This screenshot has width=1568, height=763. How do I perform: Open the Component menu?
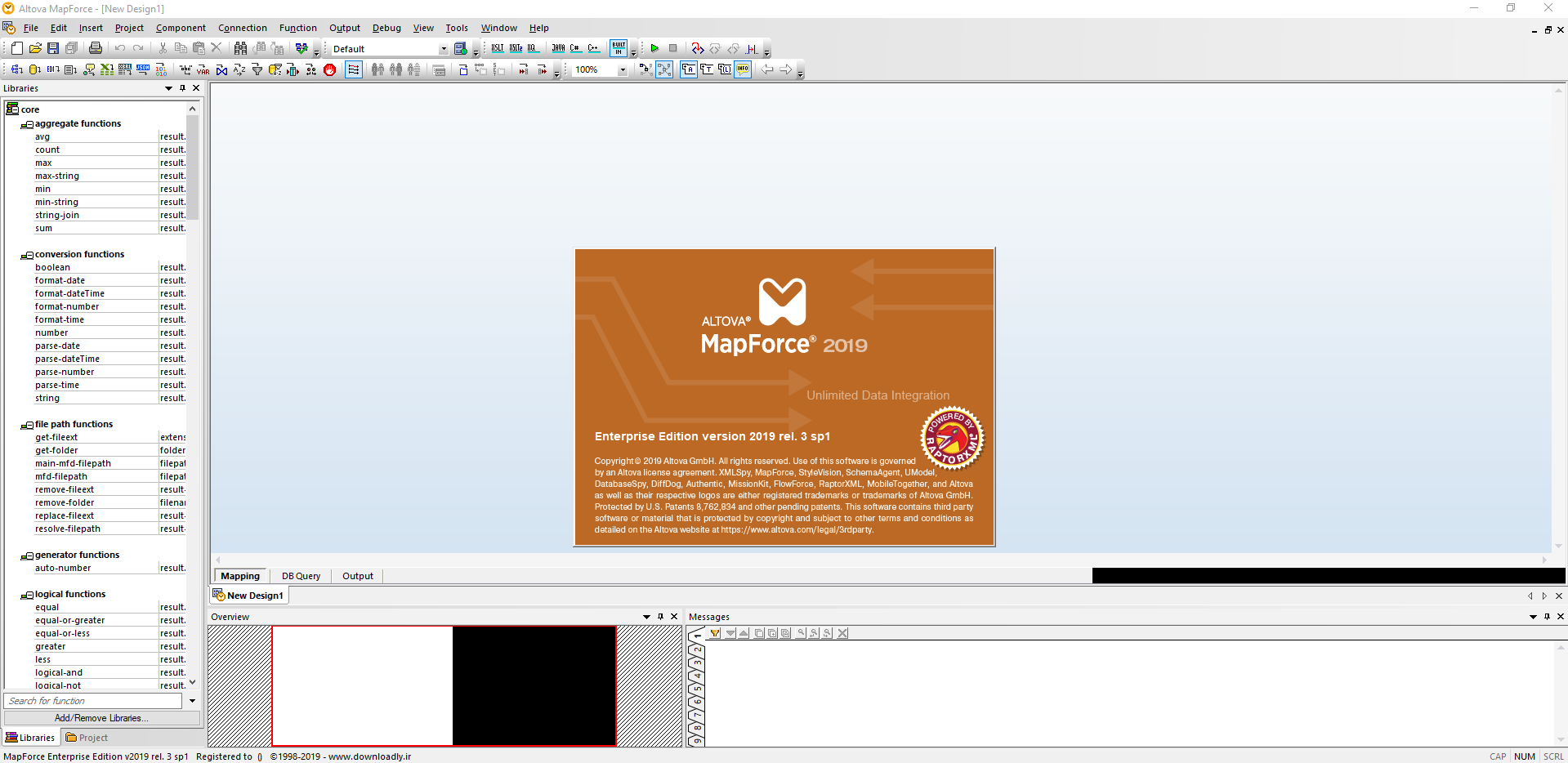tap(181, 28)
